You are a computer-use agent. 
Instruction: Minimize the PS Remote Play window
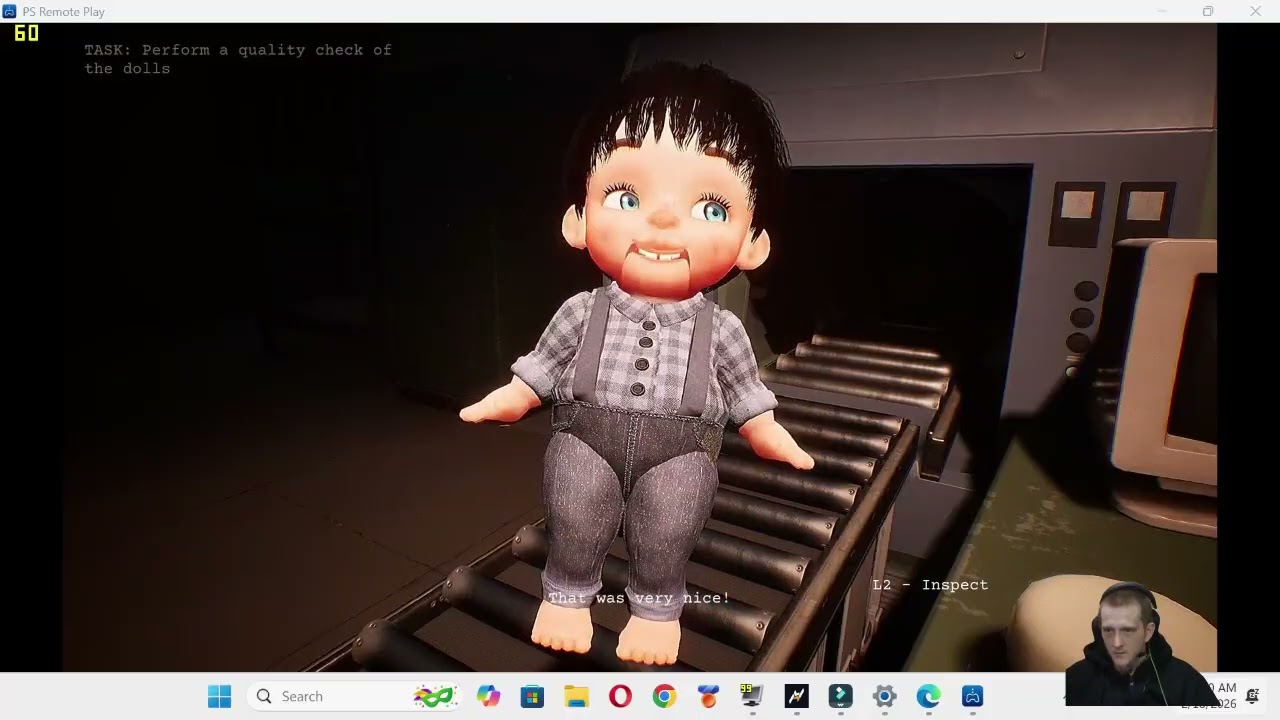1162,11
